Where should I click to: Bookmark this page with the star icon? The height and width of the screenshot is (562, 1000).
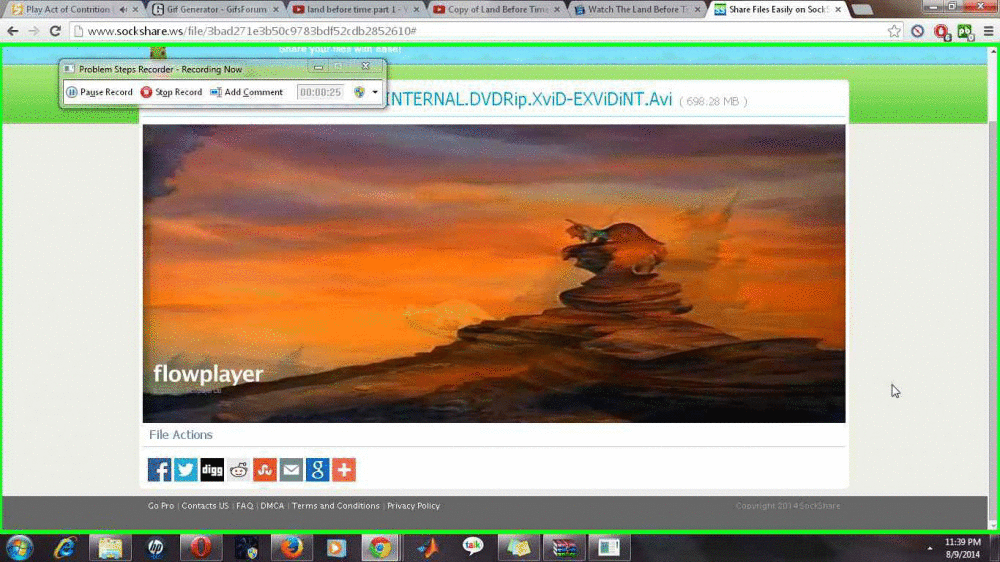[x=894, y=31]
